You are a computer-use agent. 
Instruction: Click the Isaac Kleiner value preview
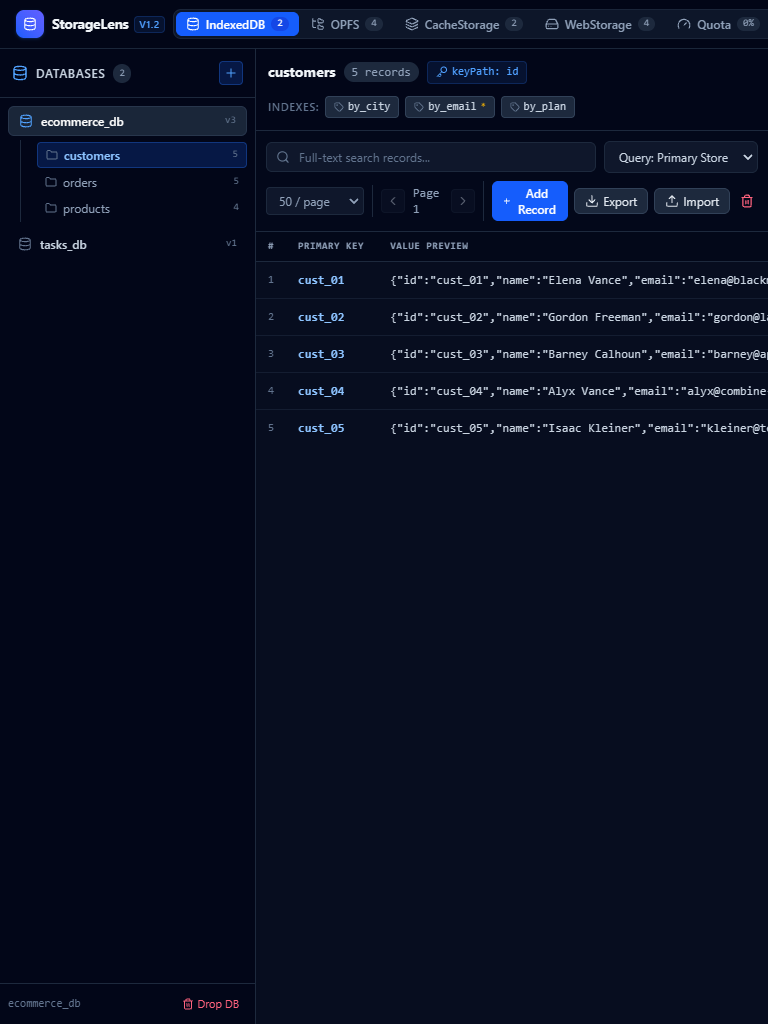pos(579,428)
